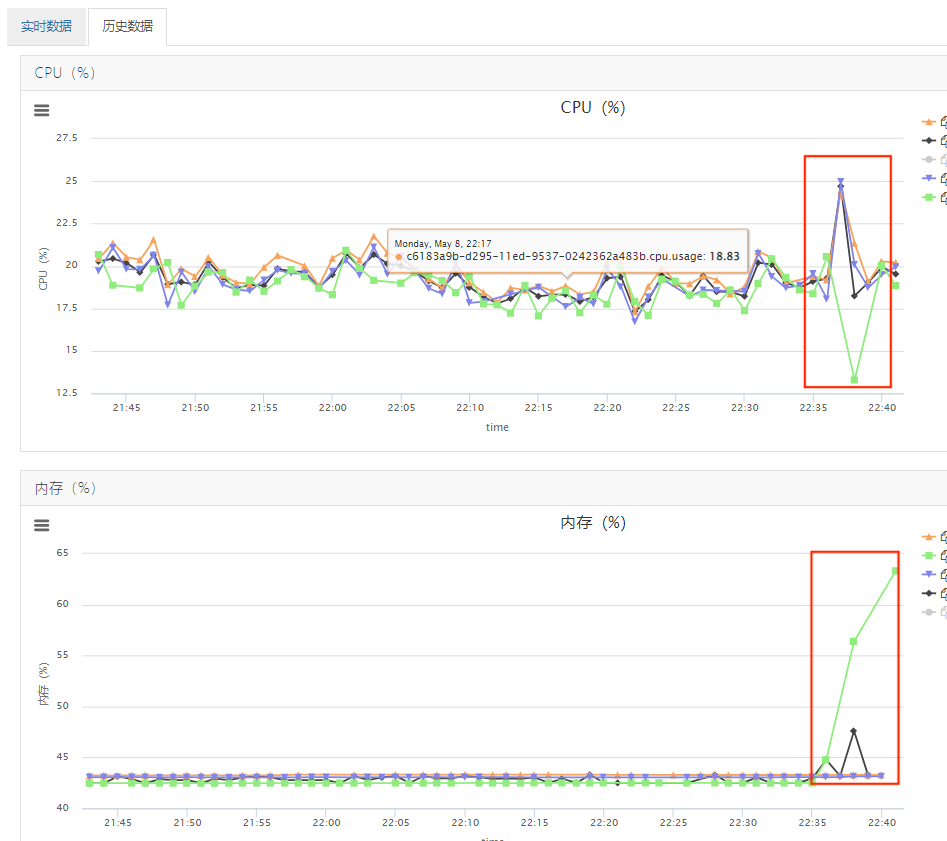Click the 内存 (%) panel header
The image size is (947, 841).
point(484,488)
